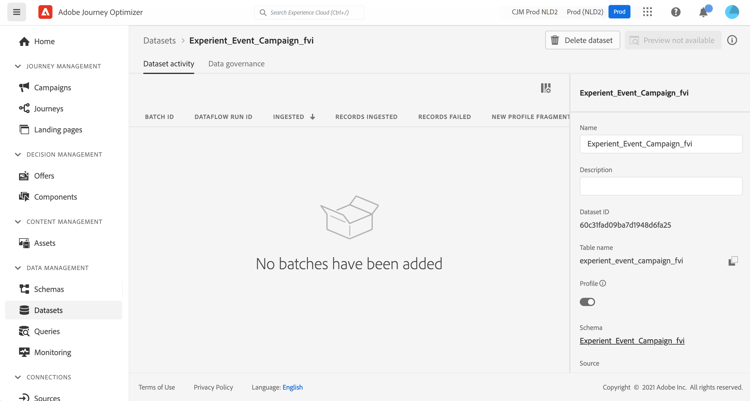The height and width of the screenshot is (401, 750).
Task: Toggle the Profile switch
Action: tap(587, 302)
